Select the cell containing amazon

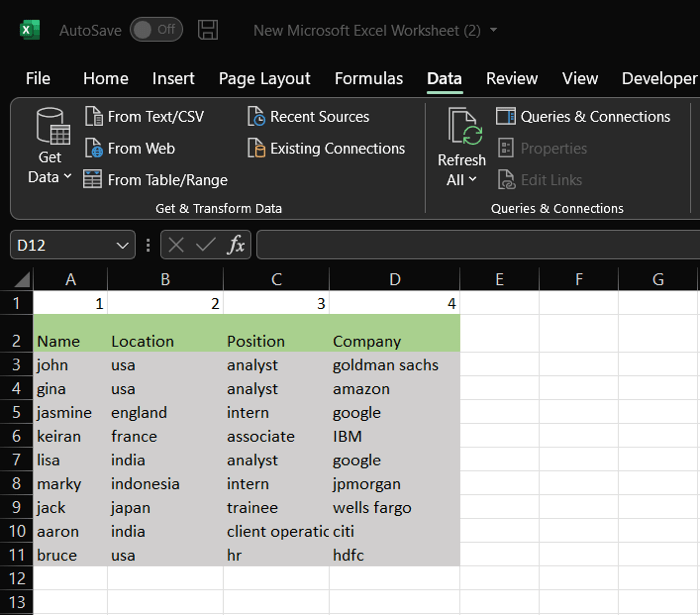[x=395, y=388]
